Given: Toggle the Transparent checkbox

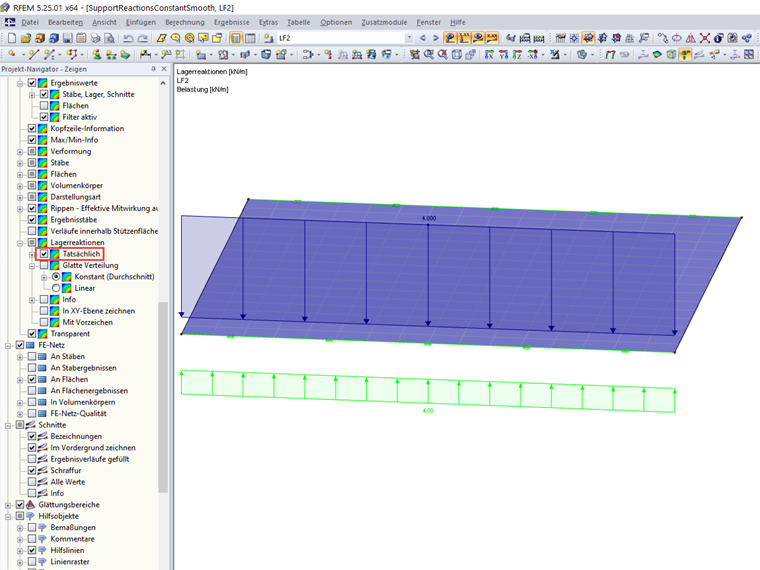Looking at the screenshot, I should click(x=32, y=334).
